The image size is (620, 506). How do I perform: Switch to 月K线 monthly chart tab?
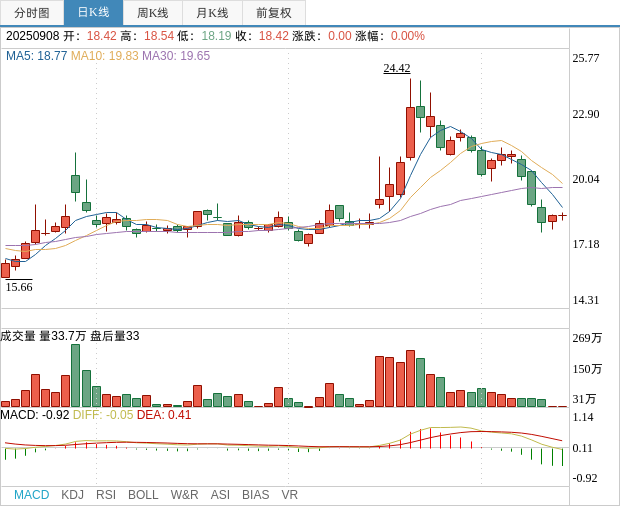pyautogui.click(x=212, y=13)
